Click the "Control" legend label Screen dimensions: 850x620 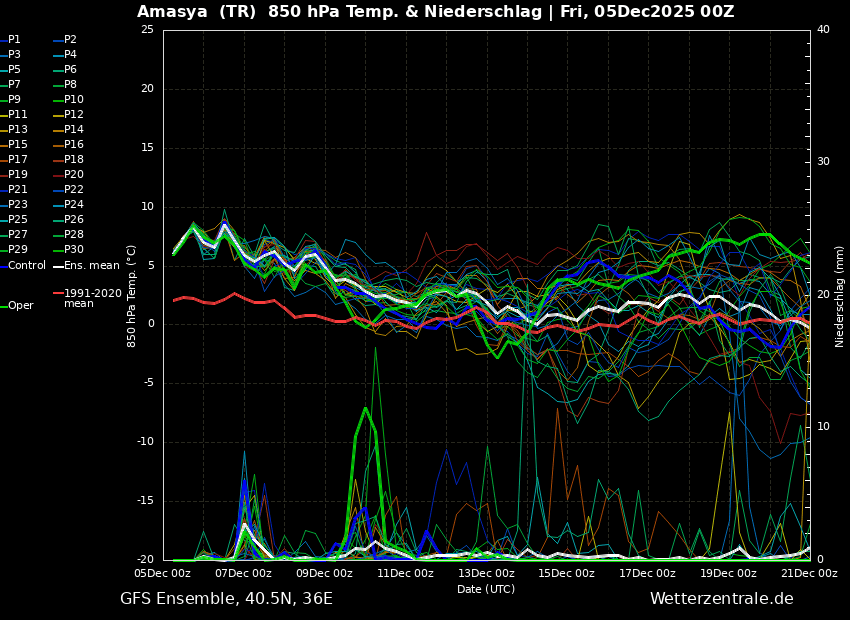[27, 266]
